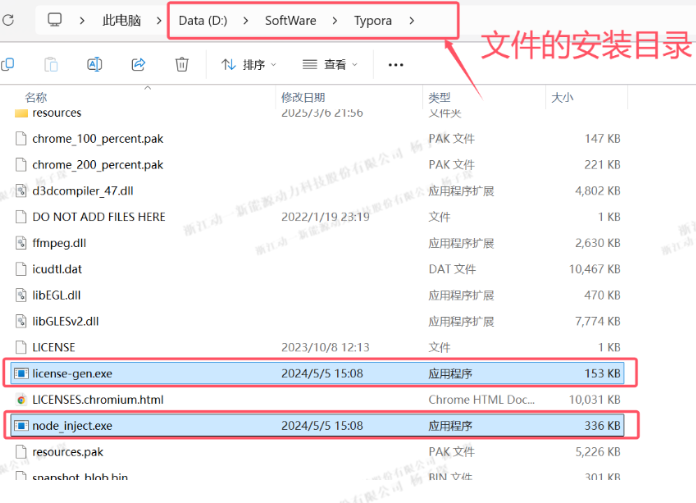Click the share icon in toolbar

[x=138, y=65]
